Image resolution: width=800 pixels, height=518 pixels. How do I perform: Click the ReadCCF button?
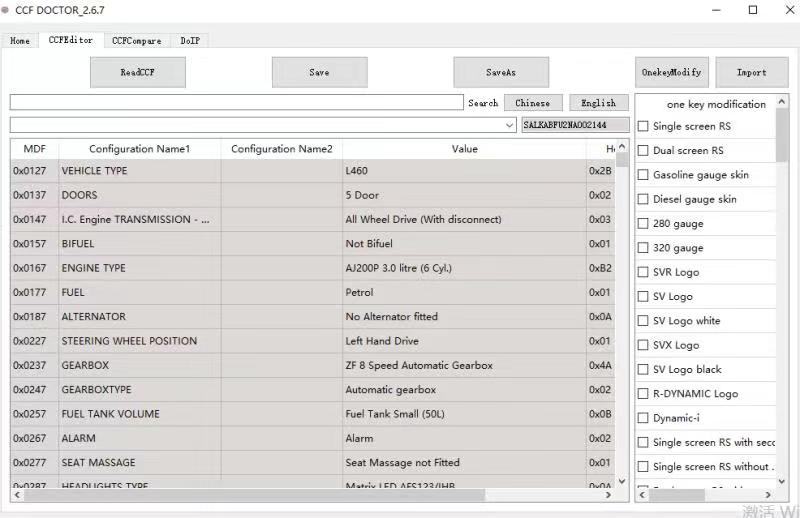click(x=138, y=72)
